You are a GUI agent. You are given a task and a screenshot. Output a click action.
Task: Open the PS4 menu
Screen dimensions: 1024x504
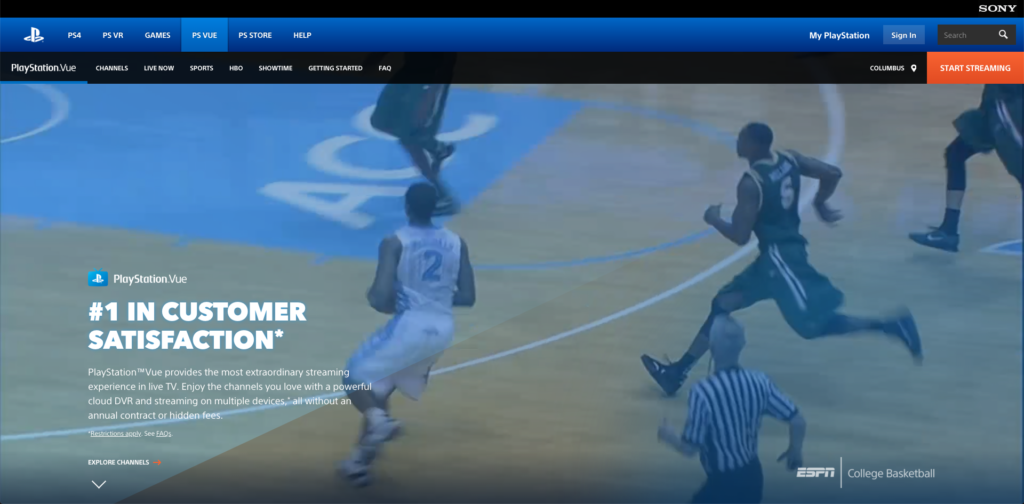pos(74,35)
